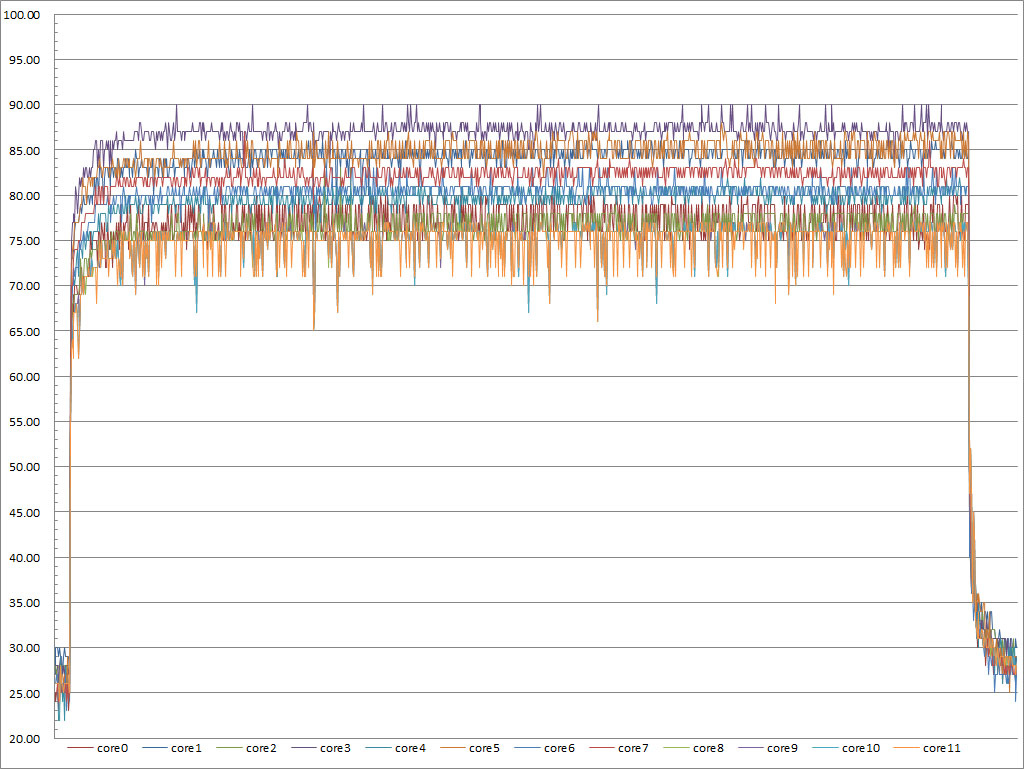Select the core2 legend entry
The width and height of the screenshot is (1024, 769).
(x=247, y=748)
